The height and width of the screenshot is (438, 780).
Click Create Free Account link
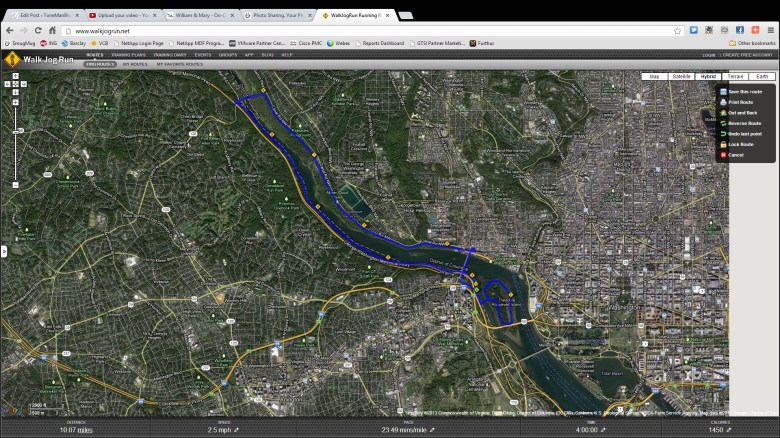point(748,55)
